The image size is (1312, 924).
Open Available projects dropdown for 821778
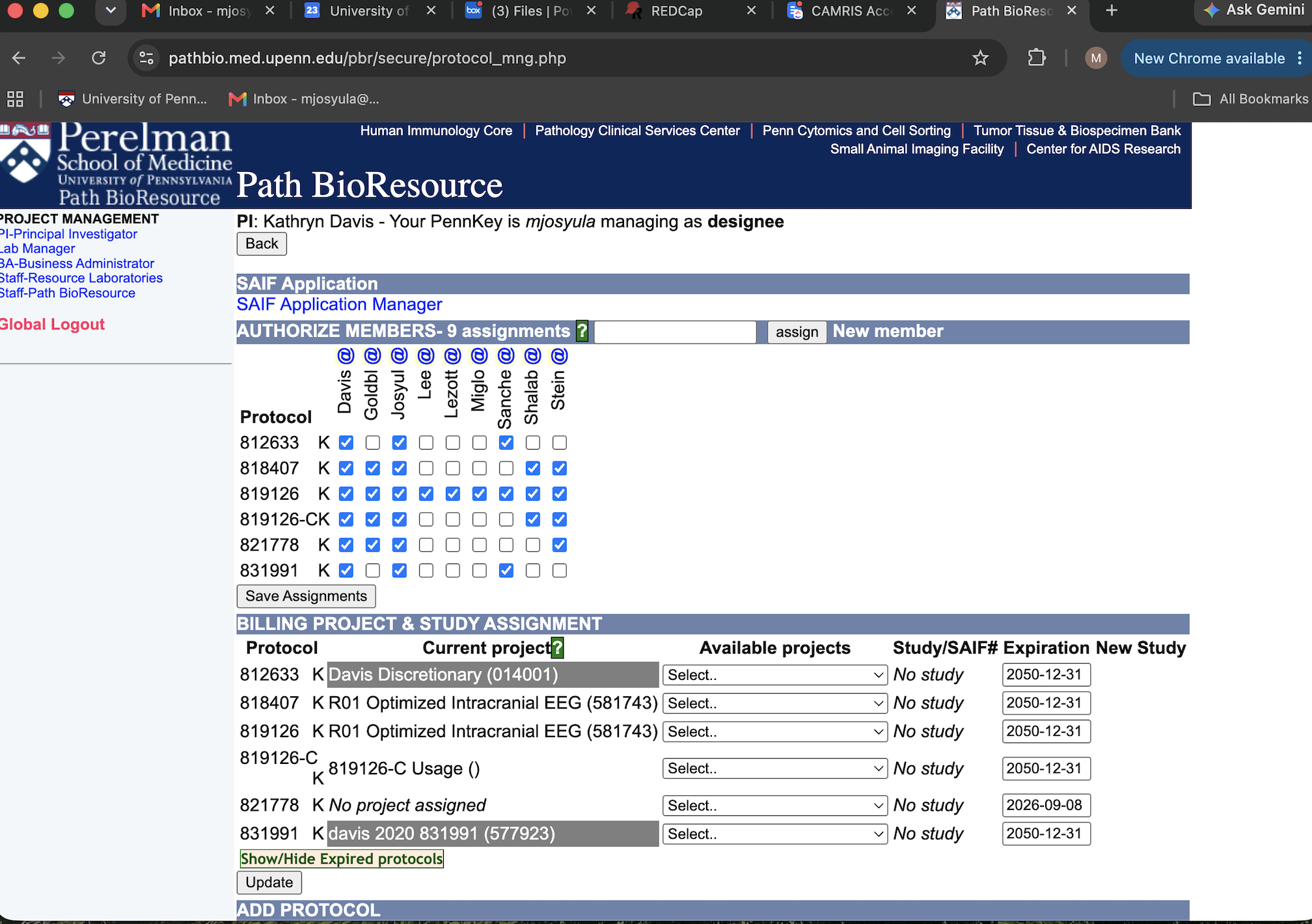tap(774, 806)
